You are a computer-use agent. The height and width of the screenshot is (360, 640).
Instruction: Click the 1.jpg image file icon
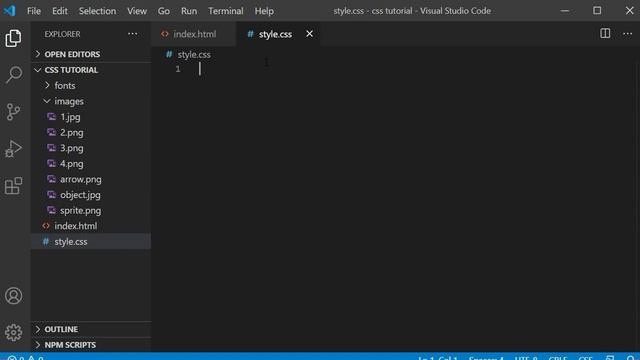(51, 117)
